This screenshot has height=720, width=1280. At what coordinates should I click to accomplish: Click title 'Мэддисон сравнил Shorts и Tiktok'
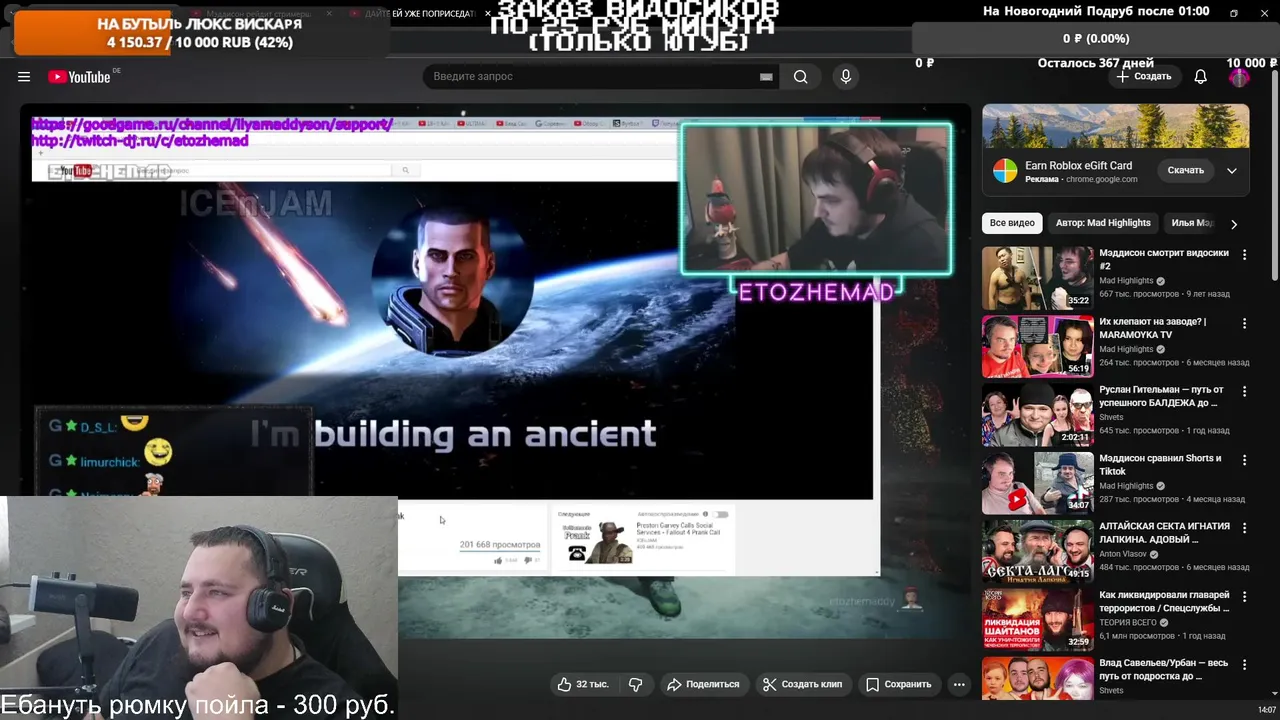(1160, 465)
